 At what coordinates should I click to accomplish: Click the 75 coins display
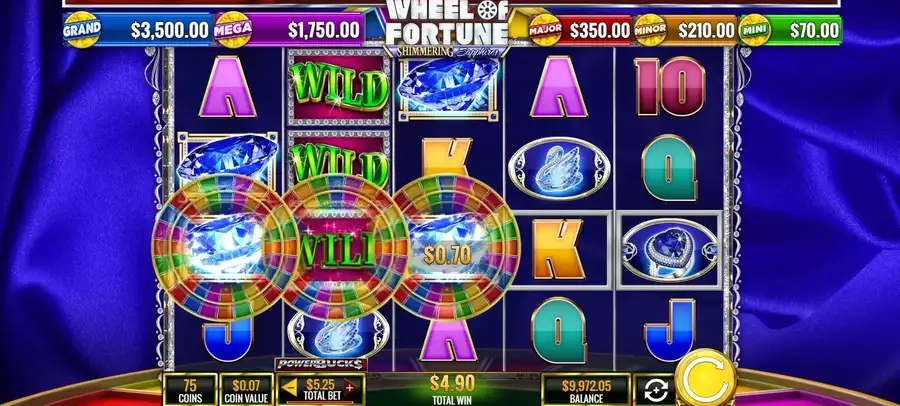191,389
